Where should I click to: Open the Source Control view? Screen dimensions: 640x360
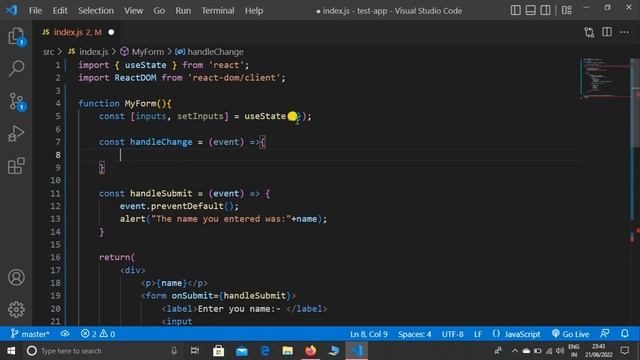coord(16,101)
